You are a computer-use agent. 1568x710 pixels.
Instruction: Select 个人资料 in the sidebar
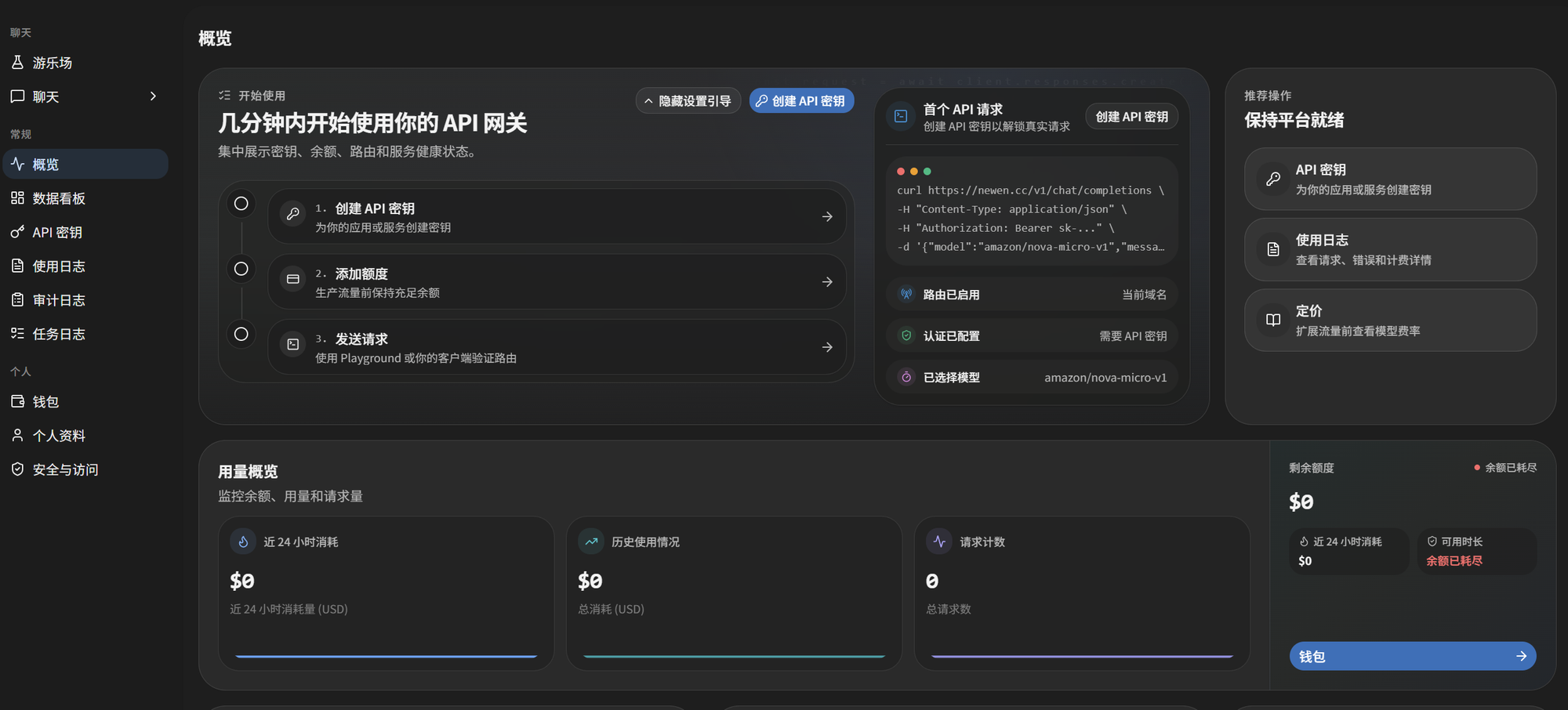[85, 436]
